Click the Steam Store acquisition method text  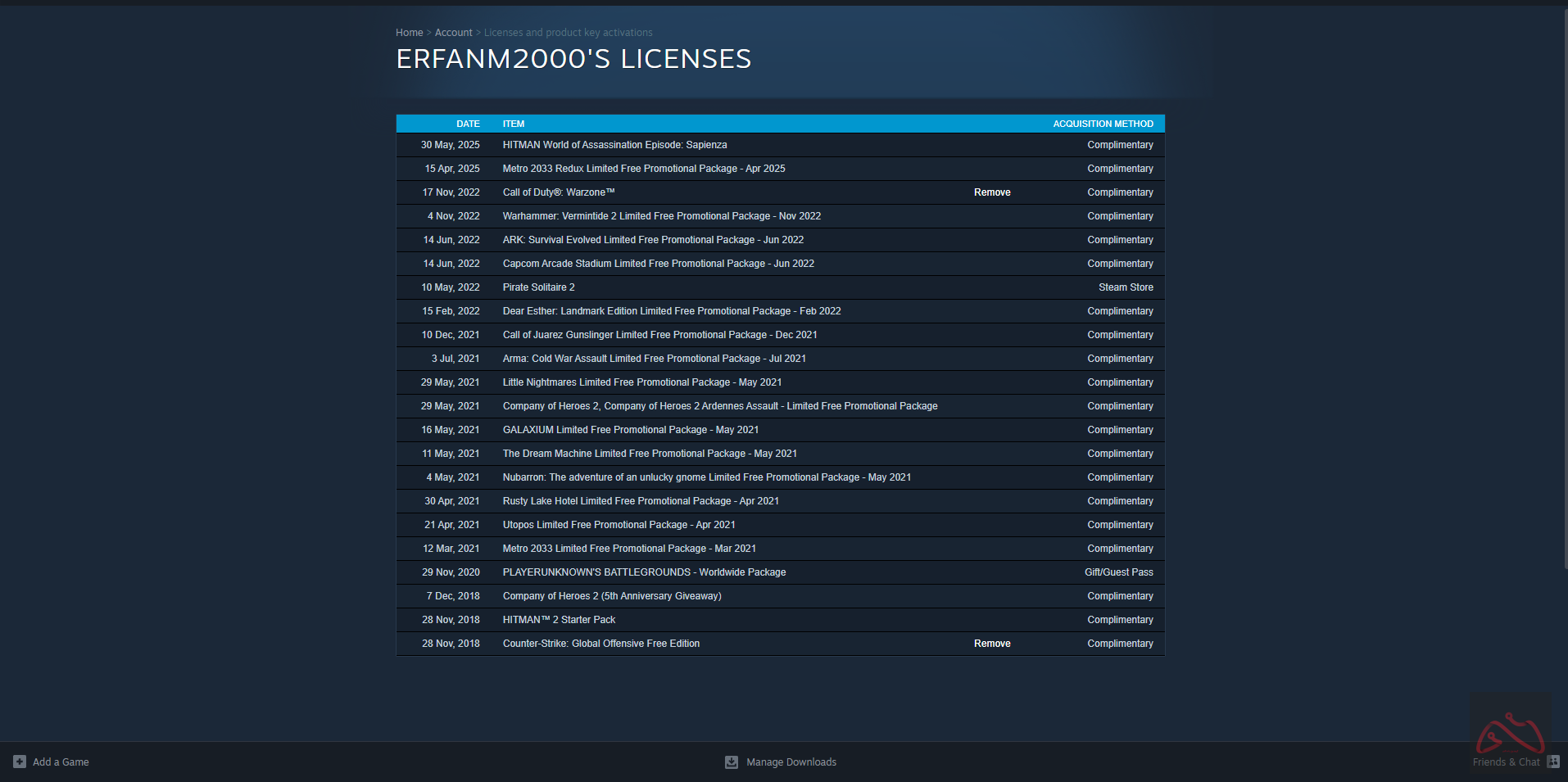pos(1126,287)
